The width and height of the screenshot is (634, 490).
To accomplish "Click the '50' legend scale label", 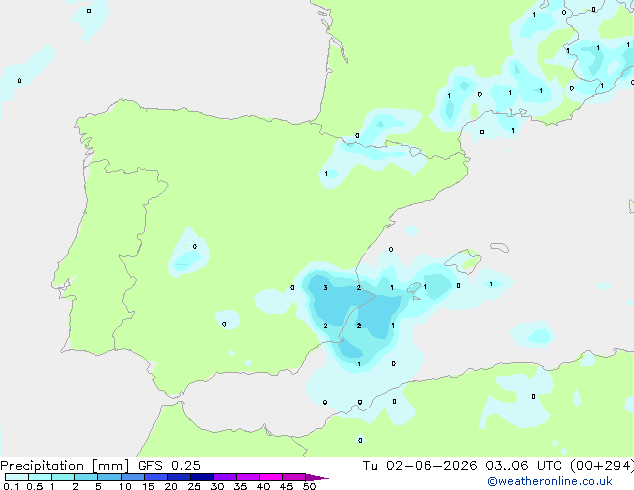I will (309, 486).
